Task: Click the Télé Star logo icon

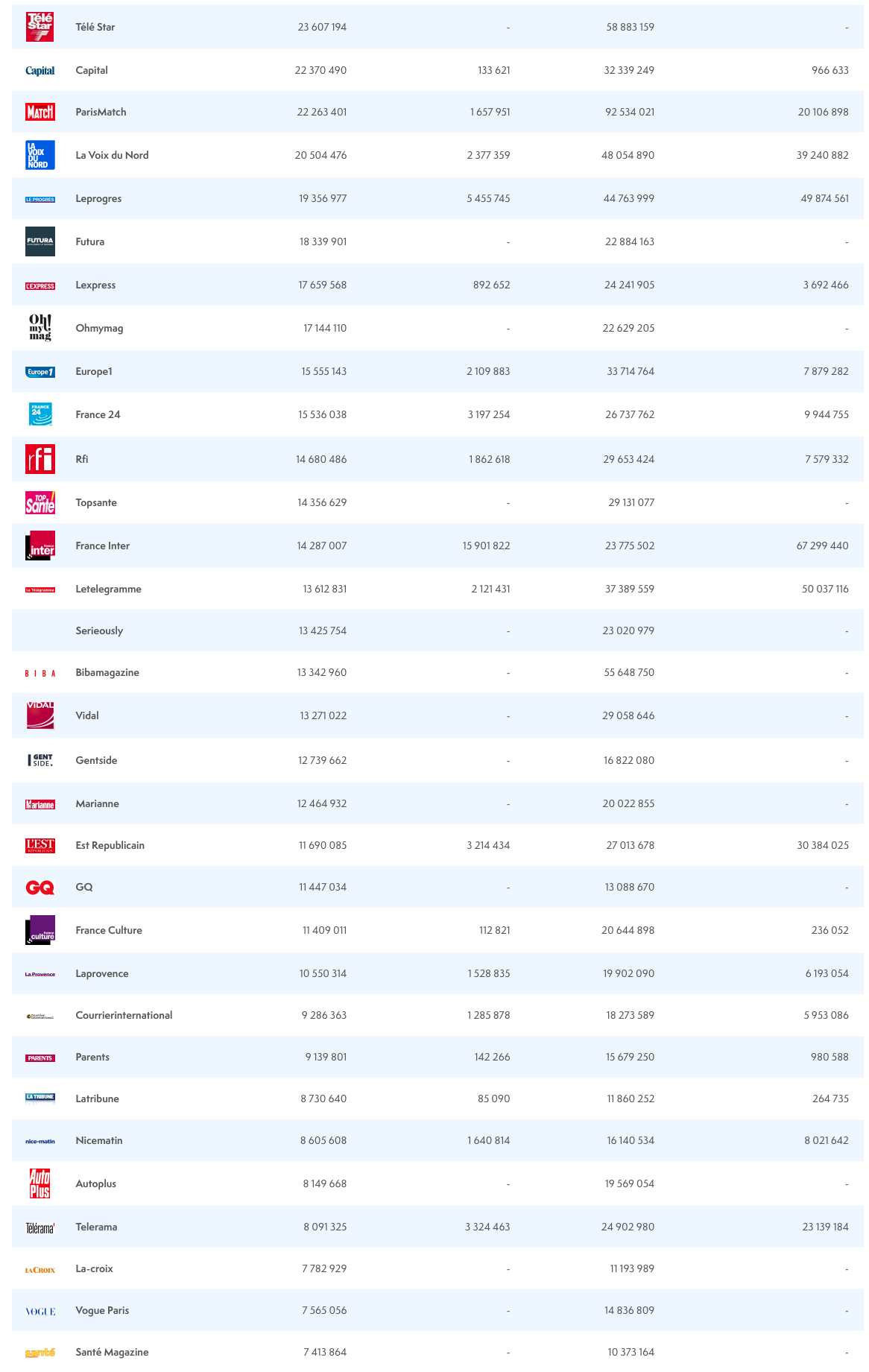Action: 39,27
